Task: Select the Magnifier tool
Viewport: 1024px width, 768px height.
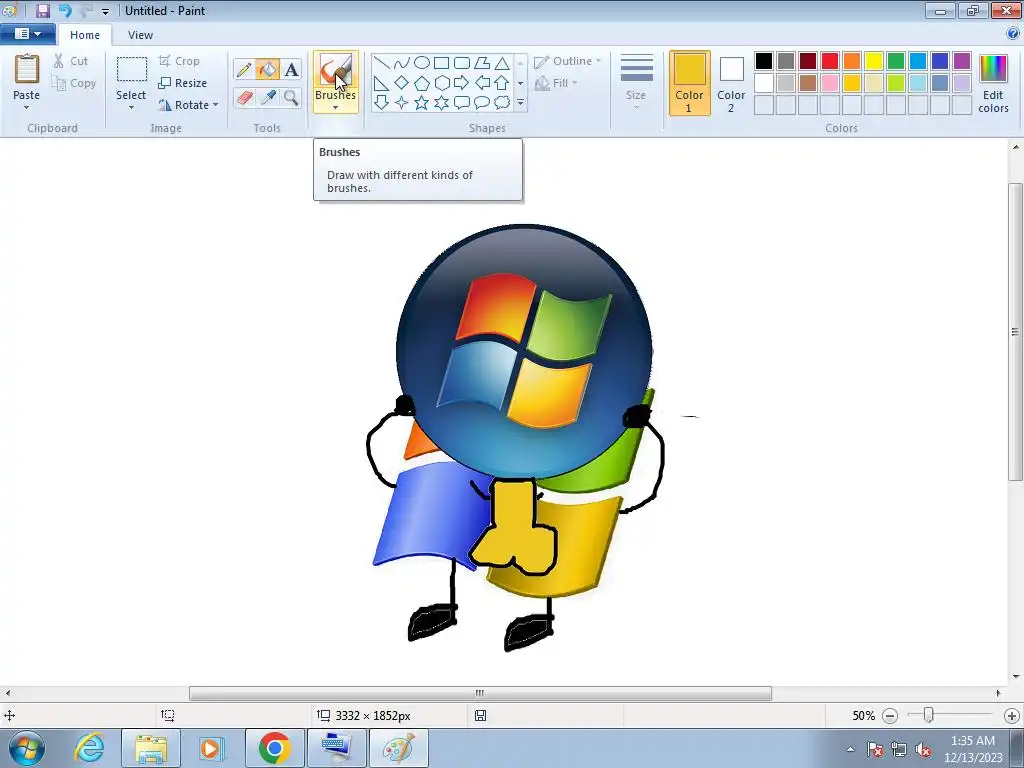Action: [x=291, y=97]
